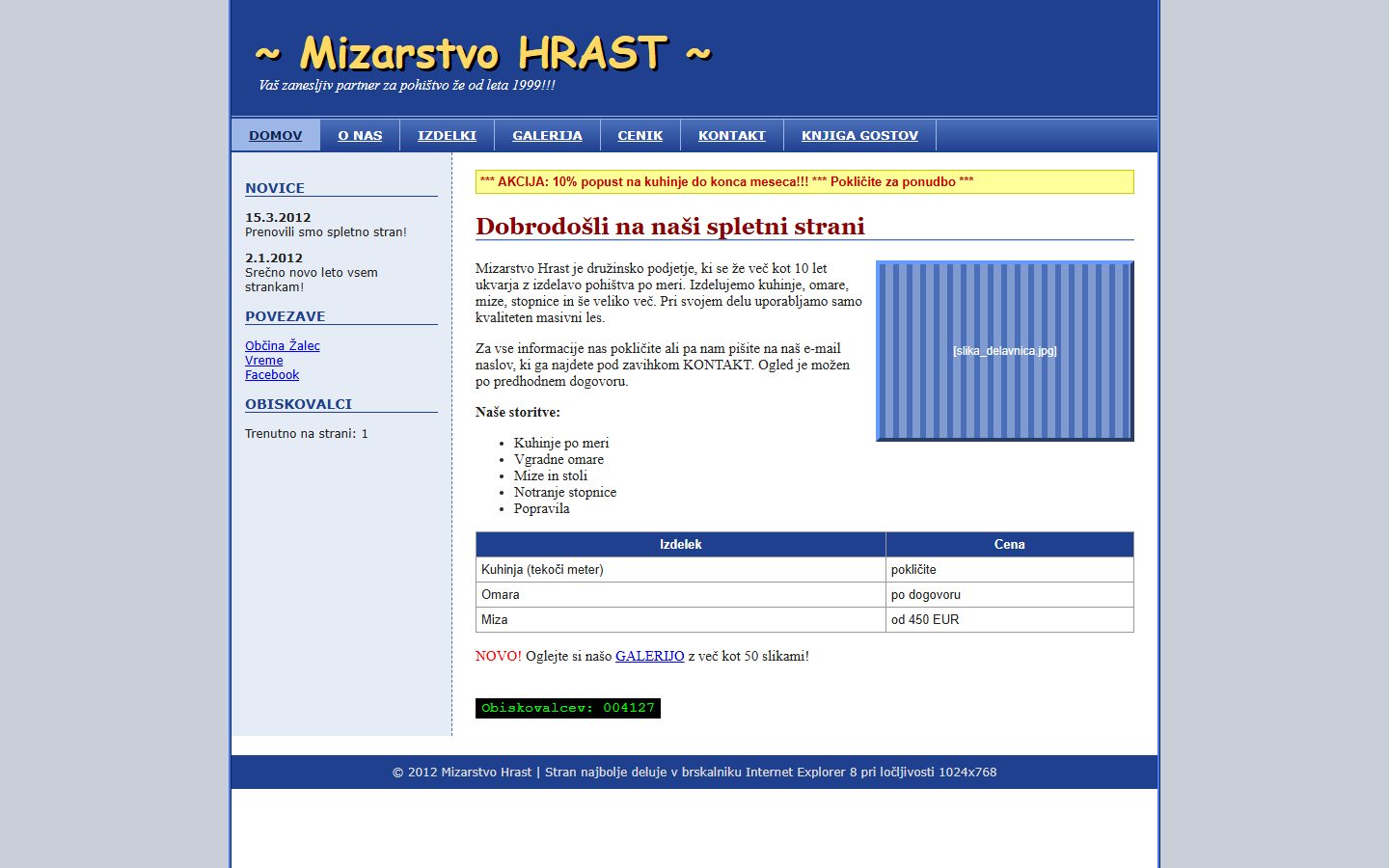Open the CENIK page
This screenshot has height=868, width=1389.
point(640,135)
